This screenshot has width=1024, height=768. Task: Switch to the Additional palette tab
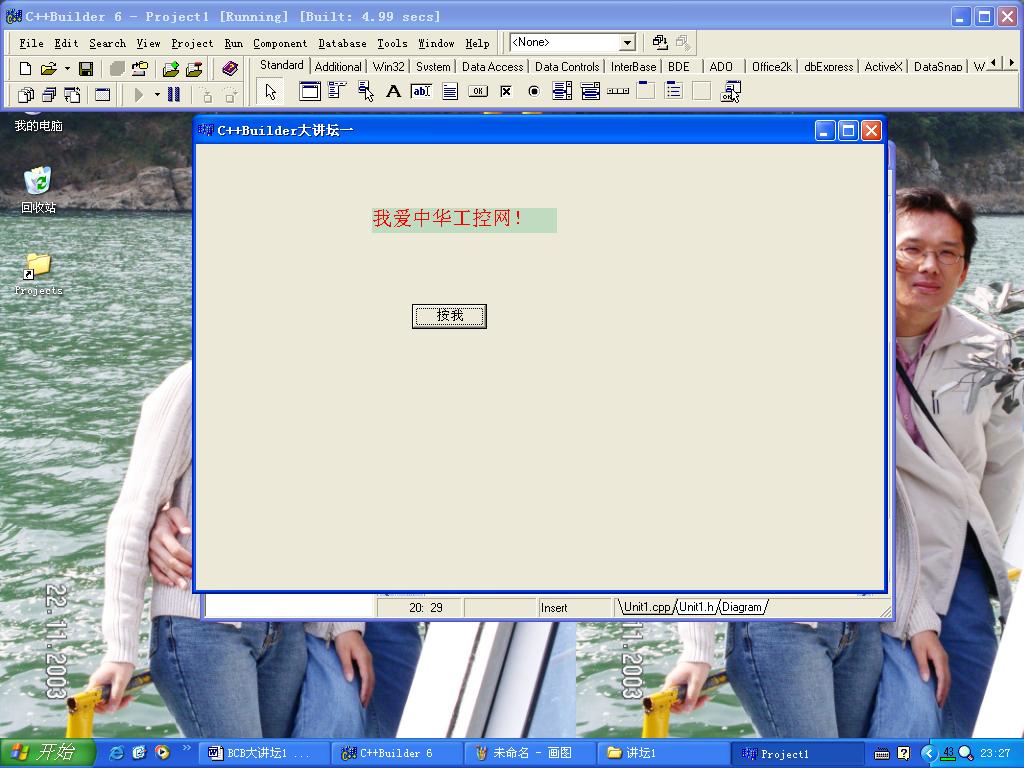point(338,67)
